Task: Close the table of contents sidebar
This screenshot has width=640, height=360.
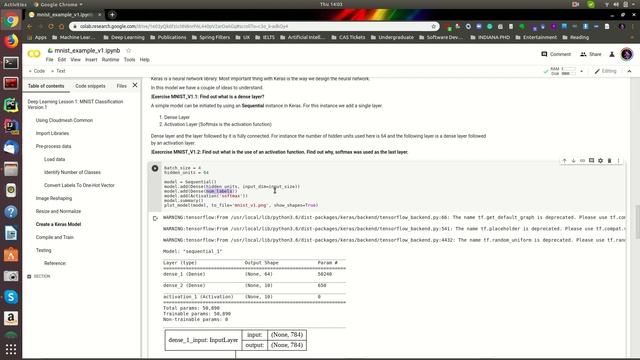Action: (x=135, y=85)
